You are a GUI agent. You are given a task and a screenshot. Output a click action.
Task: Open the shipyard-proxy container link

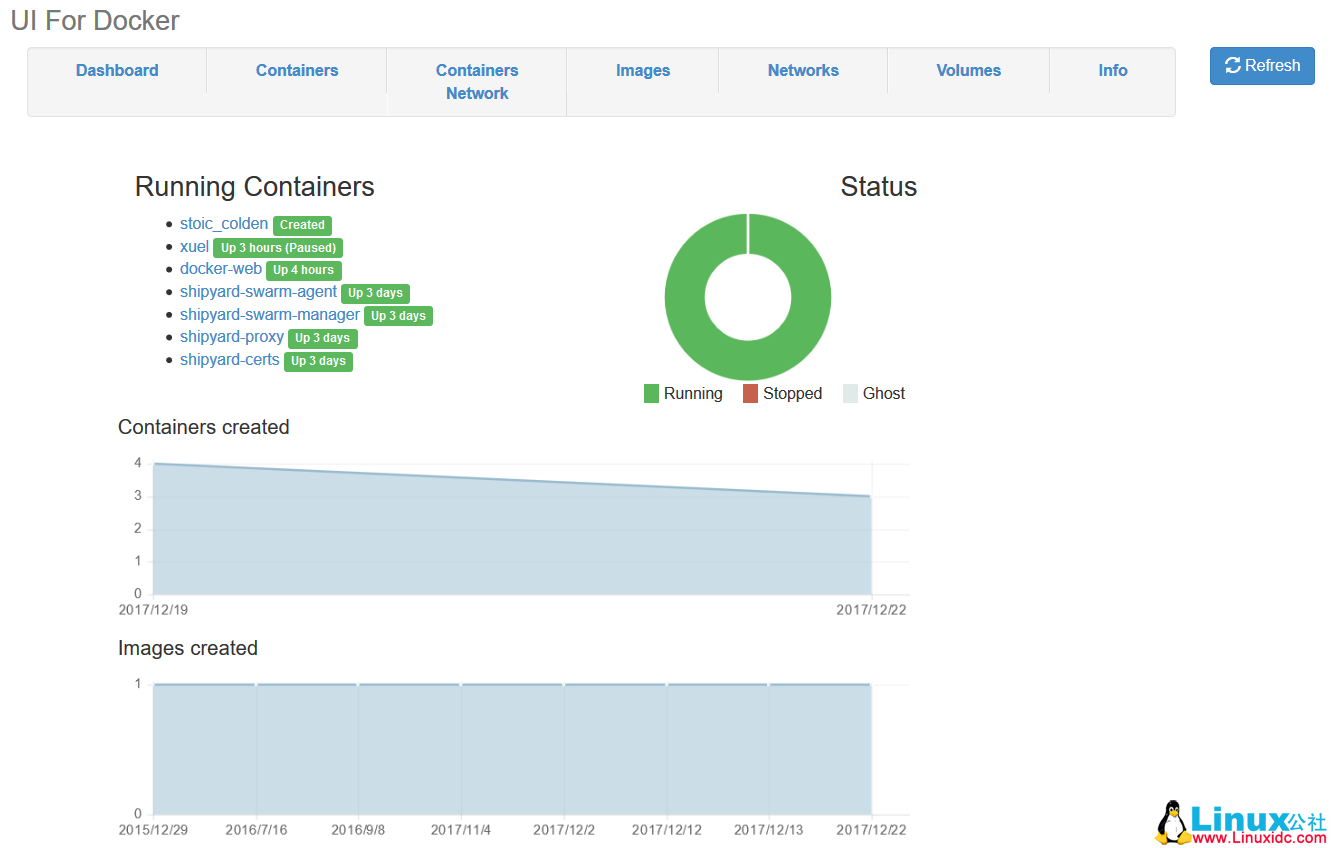pyautogui.click(x=232, y=337)
